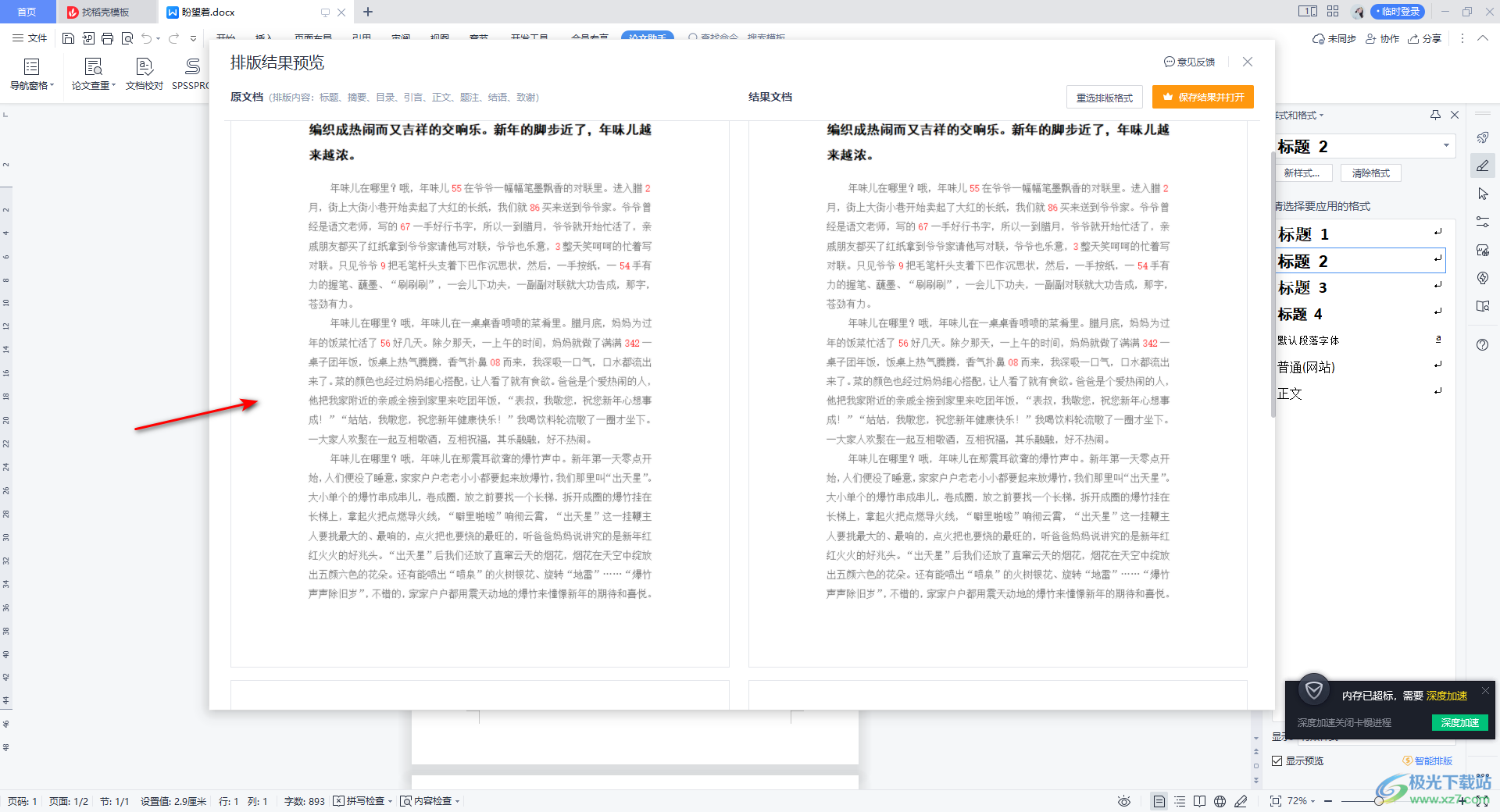Click the 新样式 button
The image size is (1500, 812).
(x=1302, y=173)
